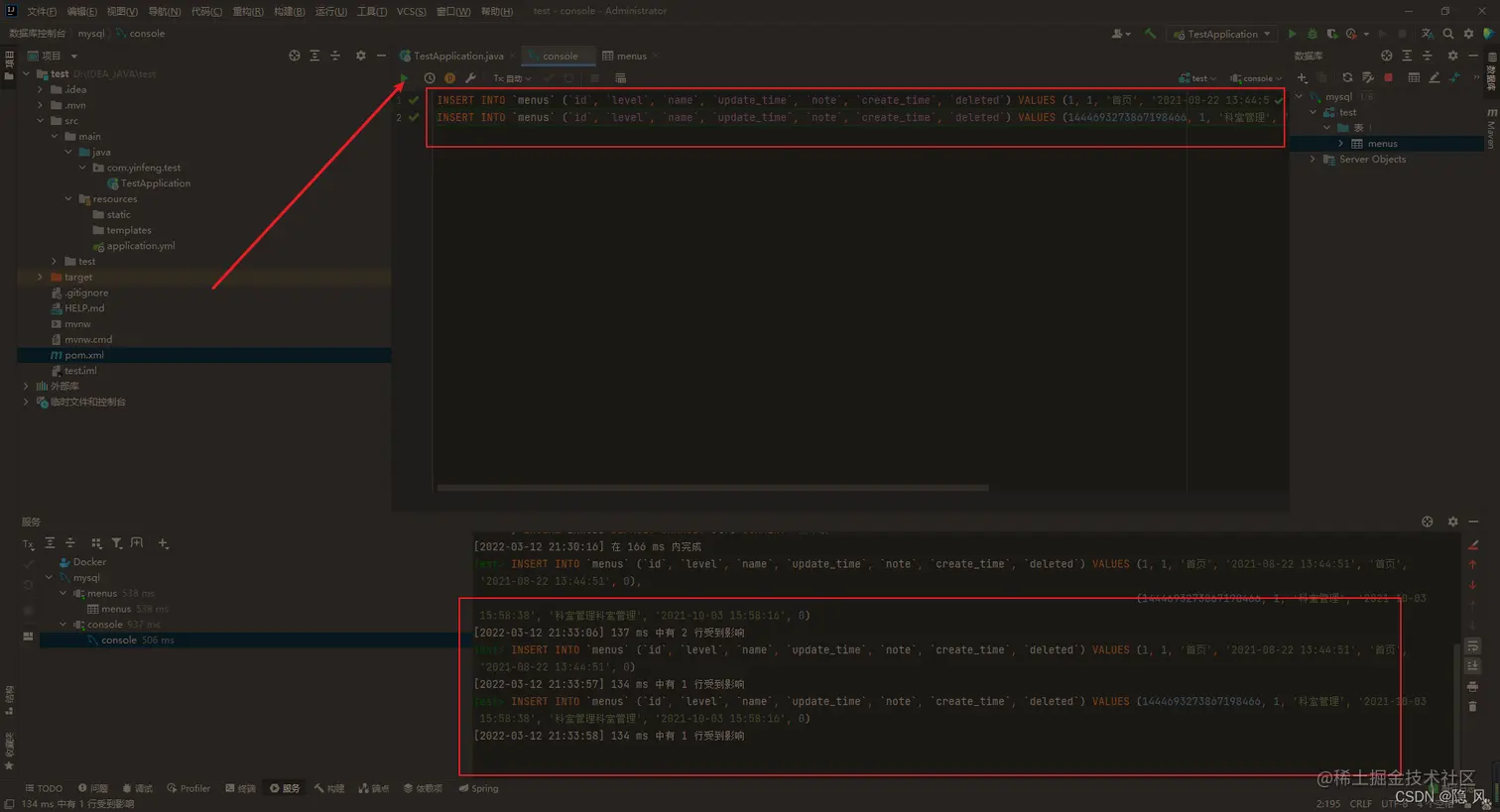Open translate icon in top toolbar

click(1427, 34)
